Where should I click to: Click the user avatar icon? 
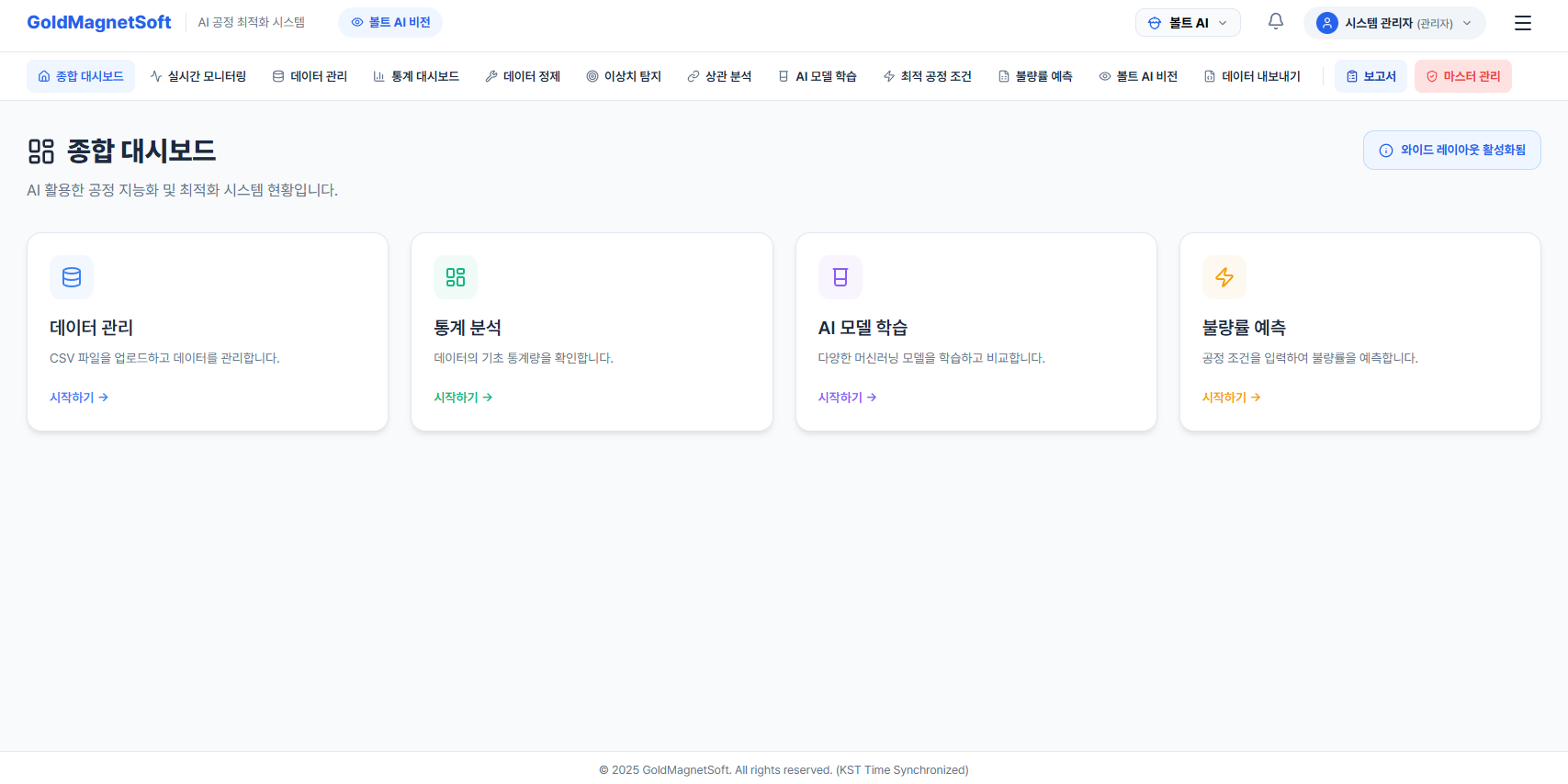click(x=1326, y=23)
